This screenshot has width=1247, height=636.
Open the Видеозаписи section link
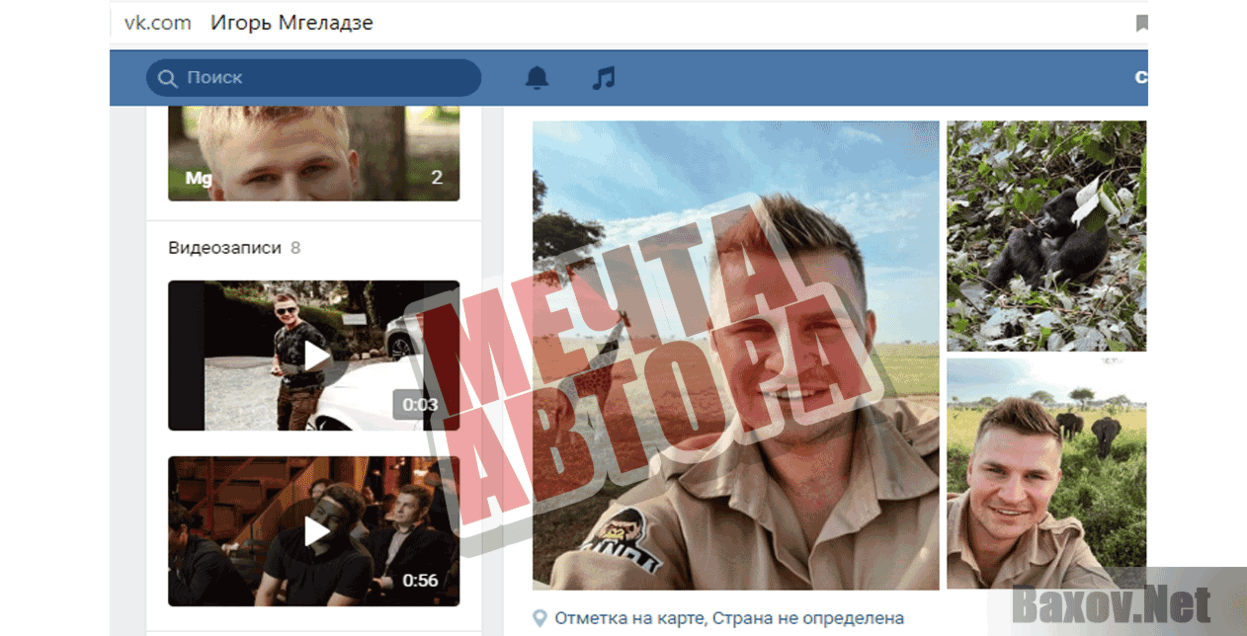point(224,248)
